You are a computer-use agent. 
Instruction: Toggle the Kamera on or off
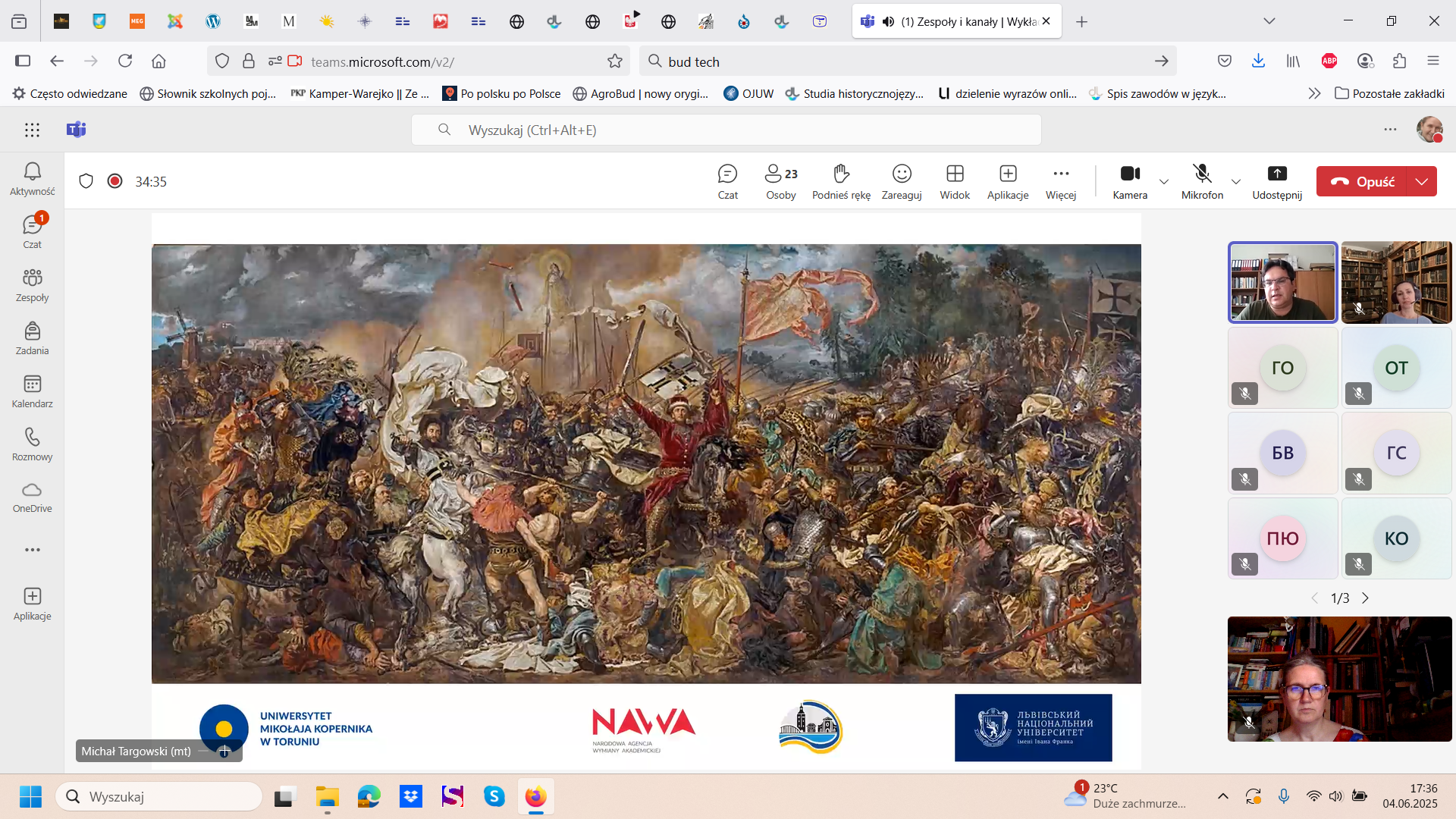coord(1130,181)
